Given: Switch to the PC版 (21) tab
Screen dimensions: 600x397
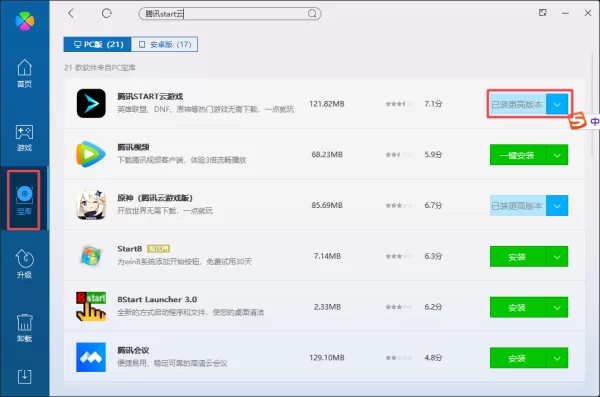Looking at the screenshot, I should tap(98, 44).
